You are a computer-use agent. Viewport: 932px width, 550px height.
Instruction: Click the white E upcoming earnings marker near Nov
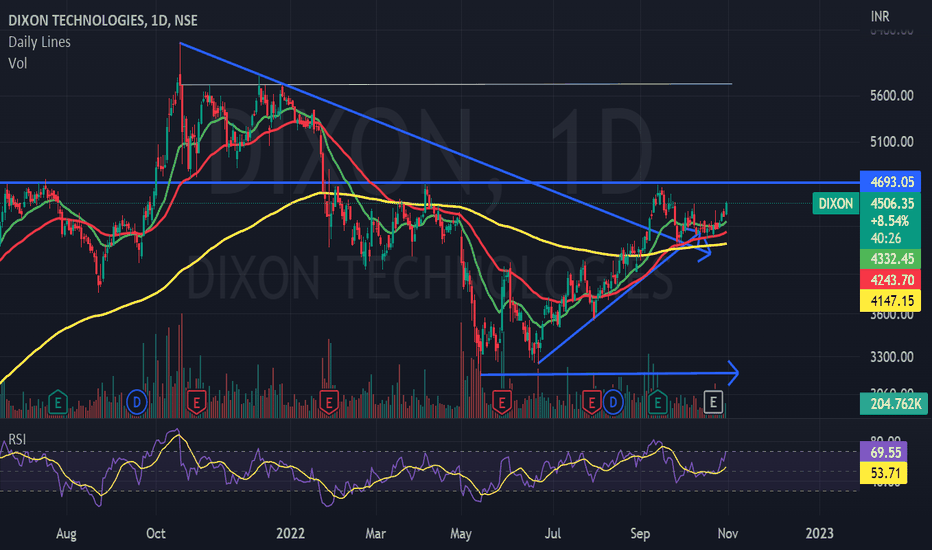pos(713,403)
